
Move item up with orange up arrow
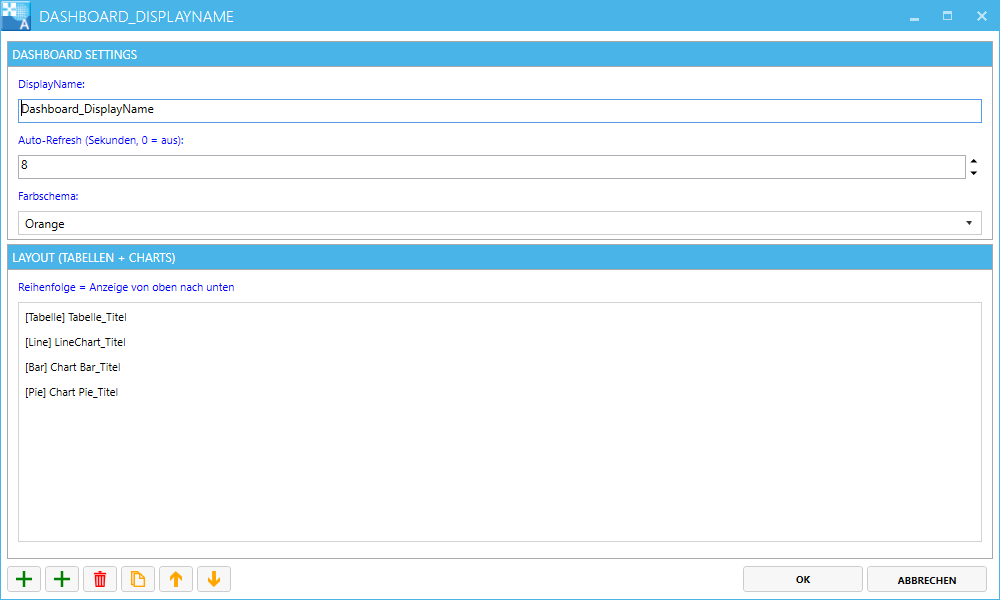(176, 579)
